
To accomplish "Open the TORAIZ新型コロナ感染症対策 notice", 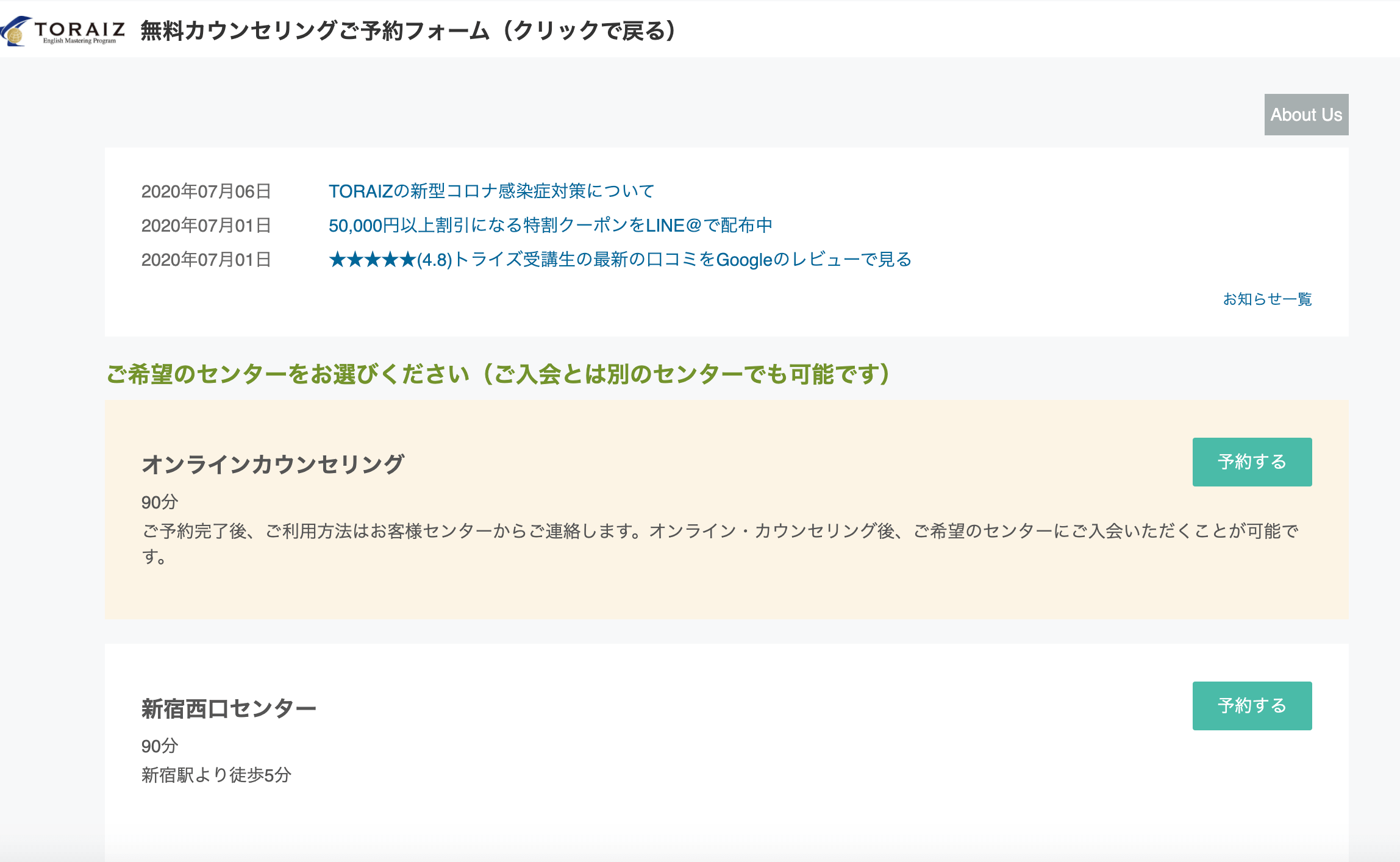I will click(491, 191).
